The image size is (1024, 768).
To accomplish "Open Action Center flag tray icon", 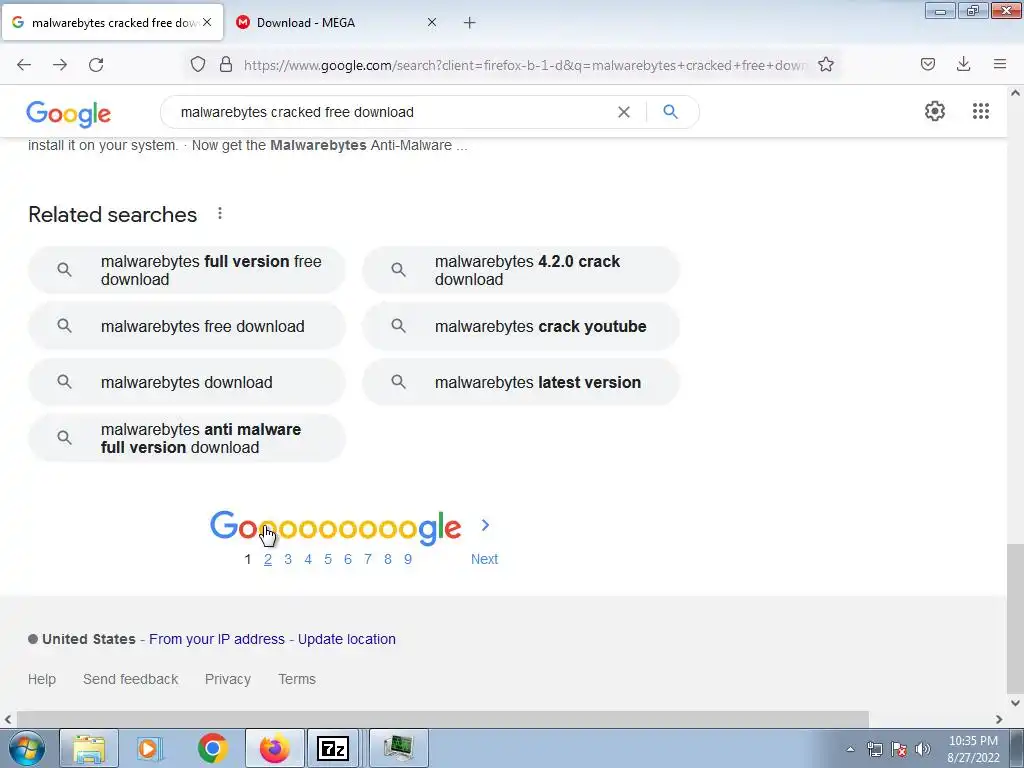I will 899,749.
